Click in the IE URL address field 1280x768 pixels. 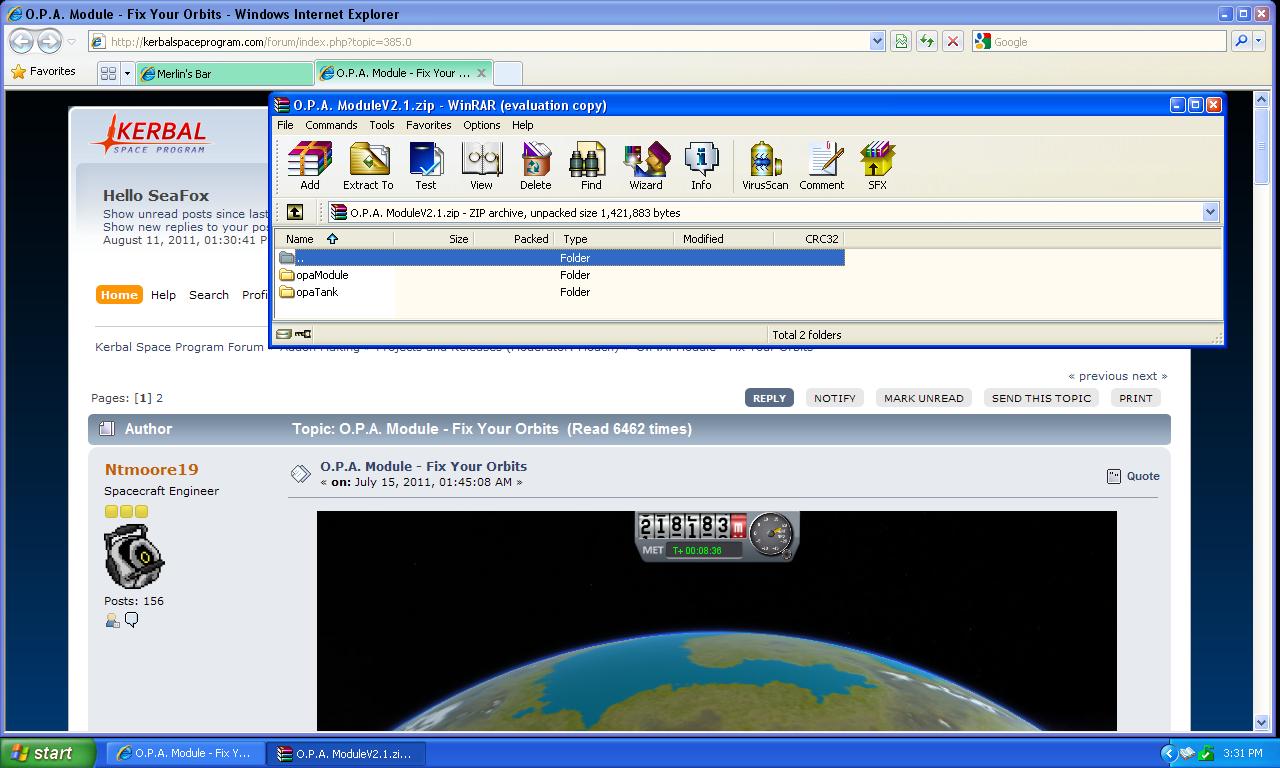click(x=478, y=41)
